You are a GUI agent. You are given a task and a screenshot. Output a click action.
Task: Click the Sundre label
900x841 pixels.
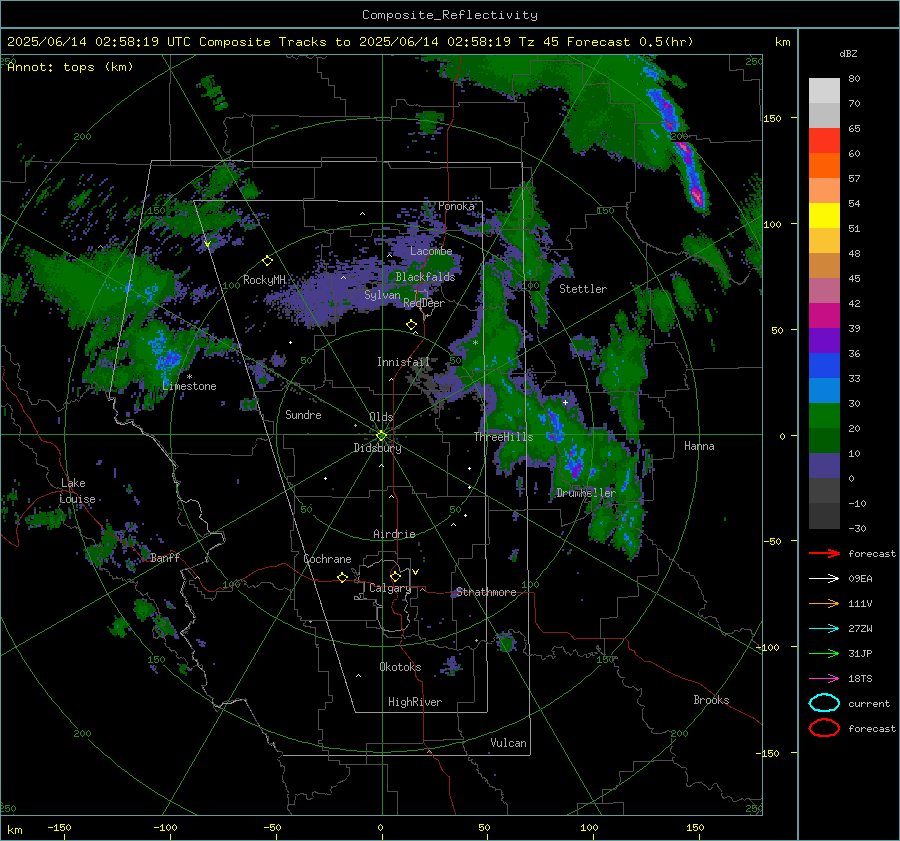[x=303, y=415]
